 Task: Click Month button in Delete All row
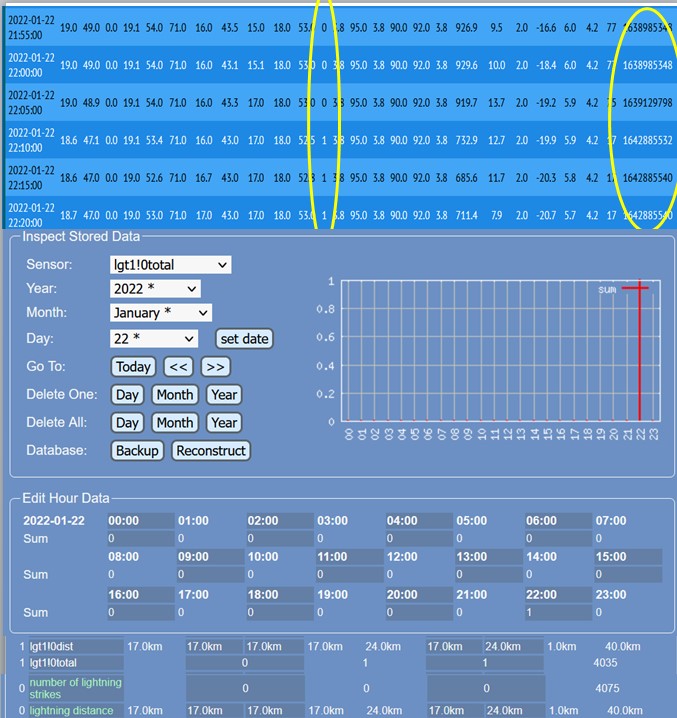(x=175, y=423)
